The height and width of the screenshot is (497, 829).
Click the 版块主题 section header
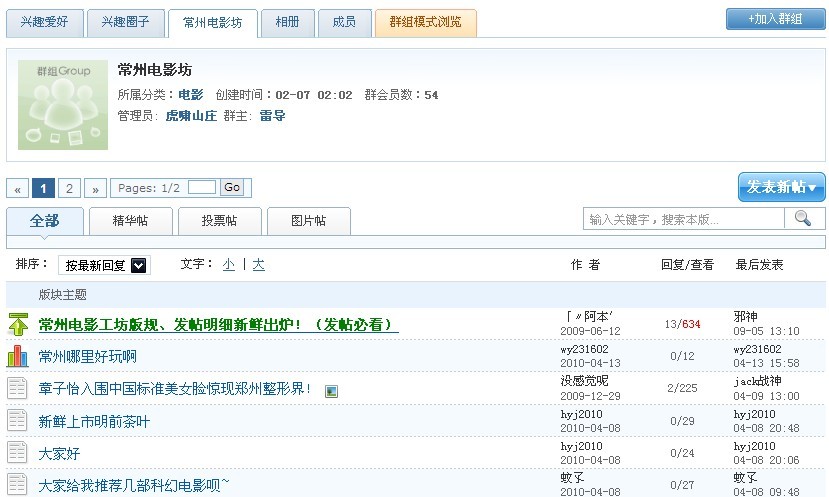coord(62,294)
